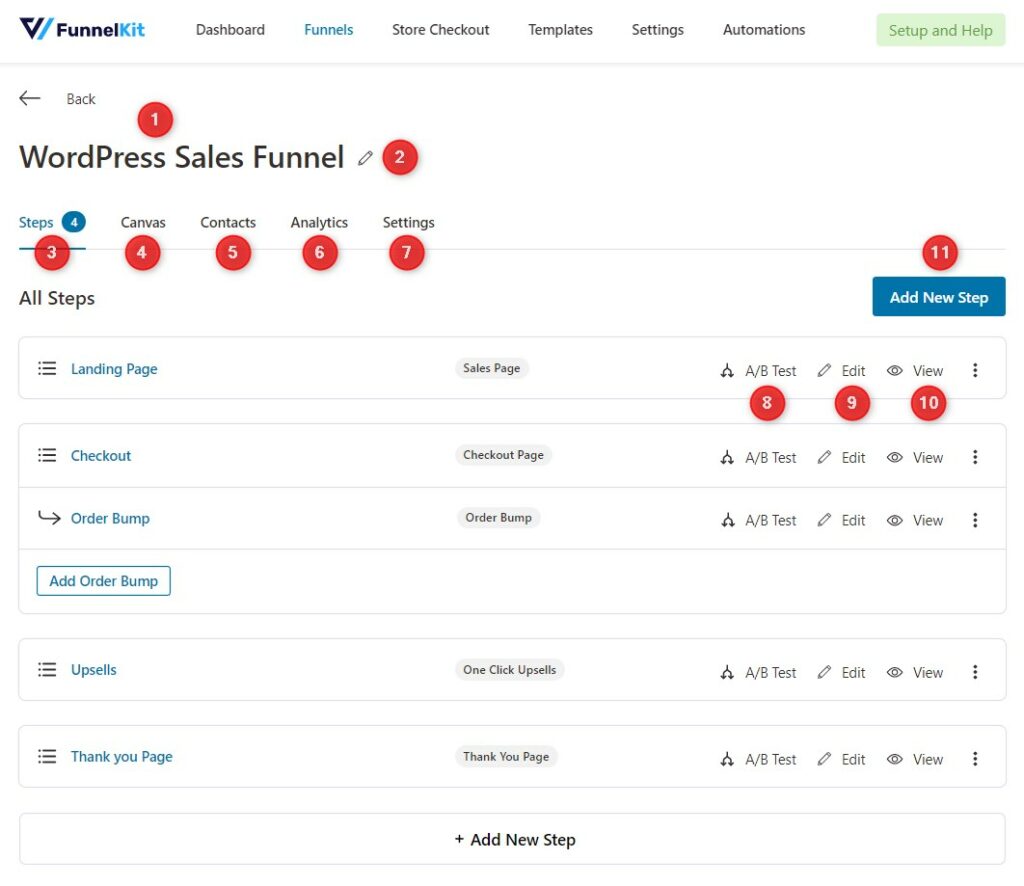
Task: Click the eye icon on Checkout row
Action: (895, 457)
